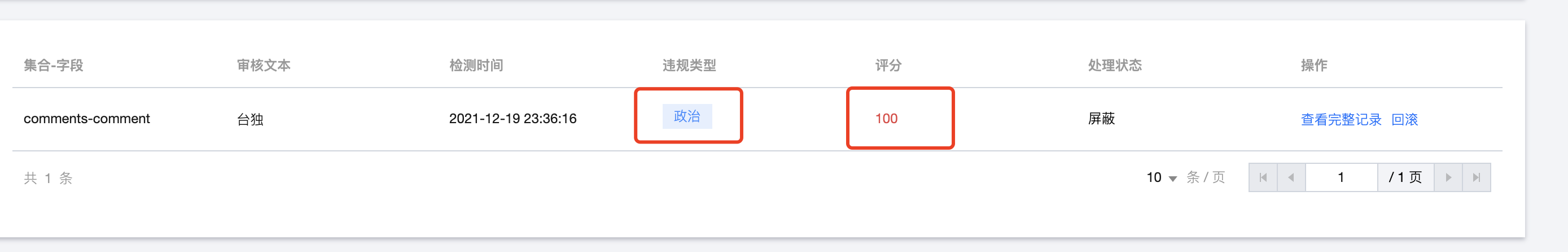Click the 违规类型 column header
Screen dimensions: 1568x252
click(689, 65)
